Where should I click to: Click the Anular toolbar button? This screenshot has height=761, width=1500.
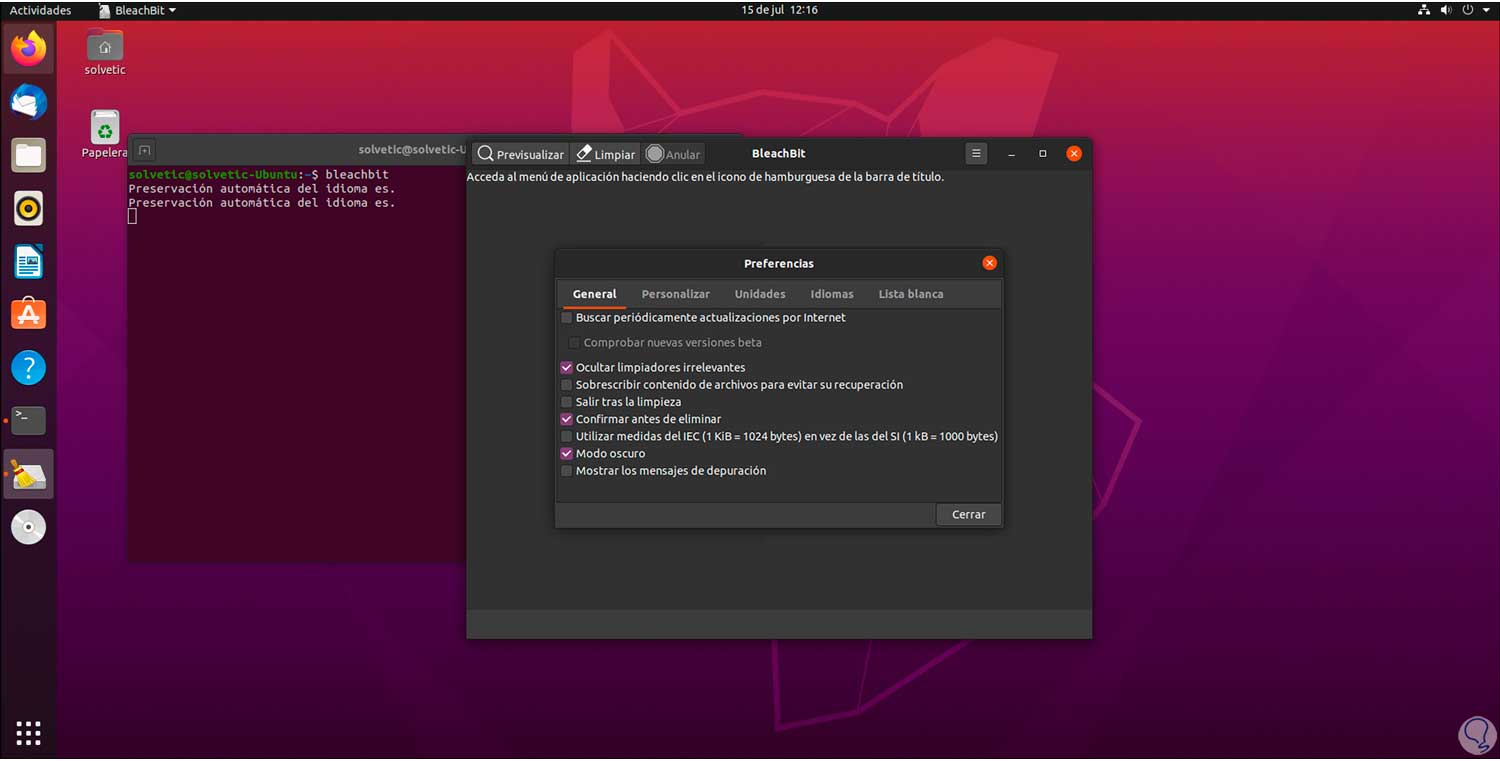coord(673,154)
